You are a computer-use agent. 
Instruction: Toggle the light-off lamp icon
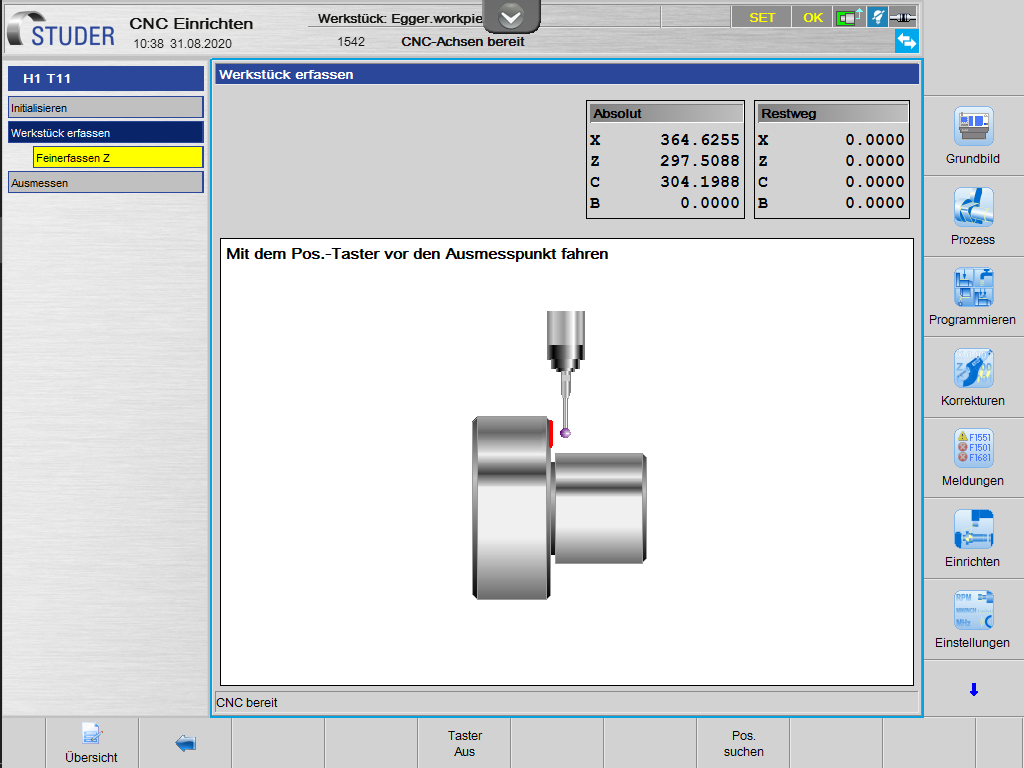(878, 17)
